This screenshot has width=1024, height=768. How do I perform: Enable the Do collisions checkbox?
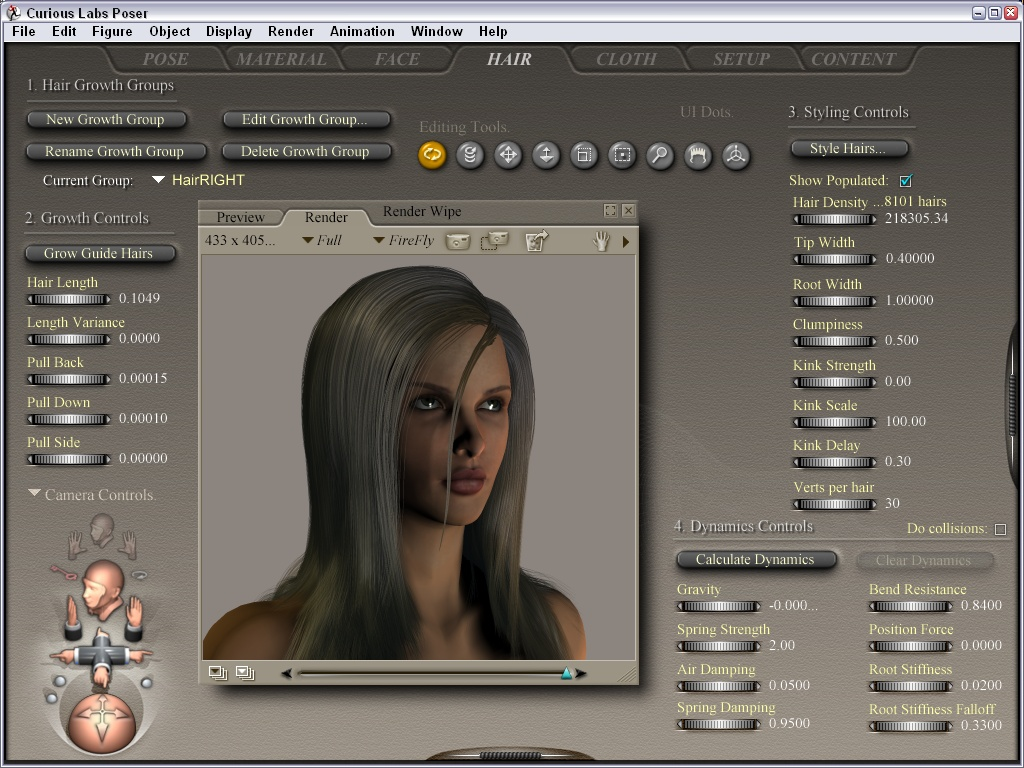click(x=1000, y=529)
